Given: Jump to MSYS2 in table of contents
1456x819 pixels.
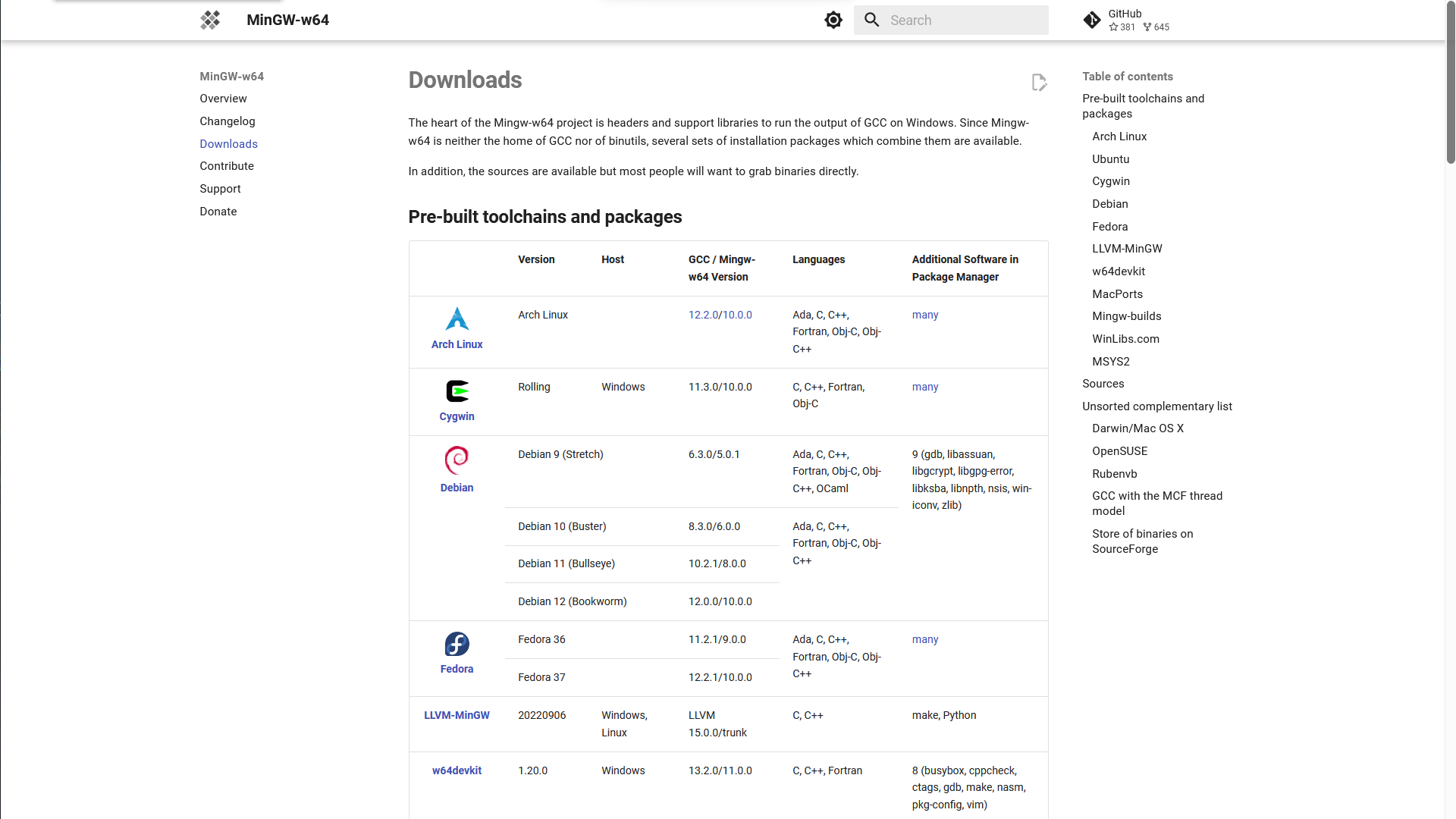Looking at the screenshot, I should click(1111, 362).
